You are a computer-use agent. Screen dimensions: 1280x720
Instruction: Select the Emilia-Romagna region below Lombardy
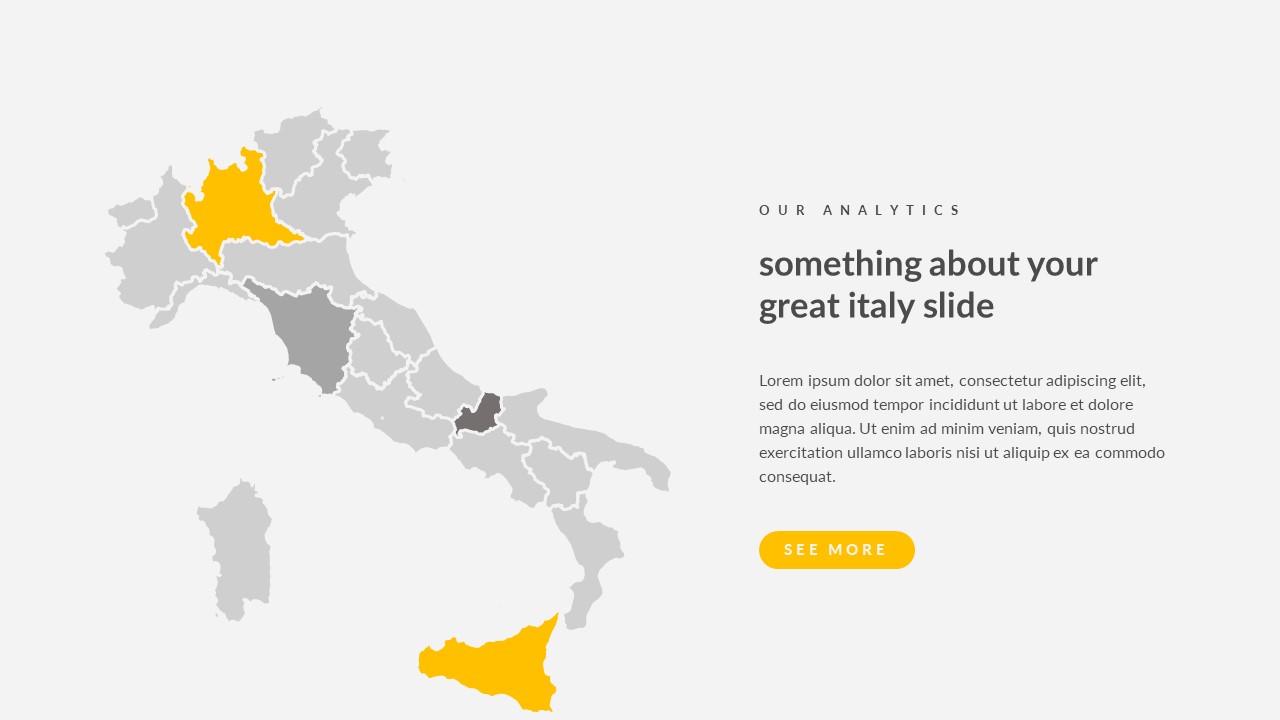(x=290, y=263)
